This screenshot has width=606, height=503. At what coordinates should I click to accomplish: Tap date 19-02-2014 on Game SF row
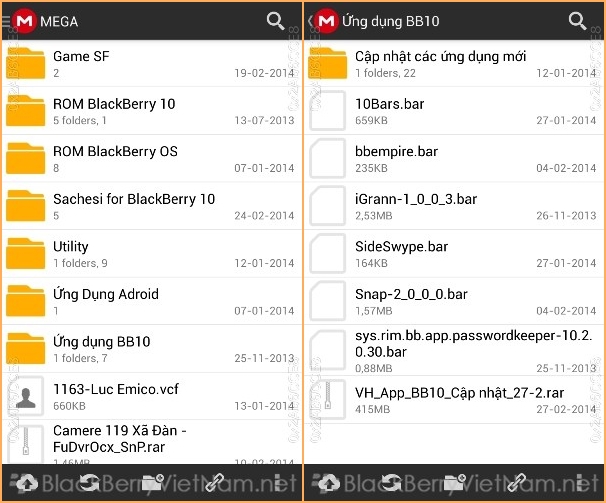tap(264, 73)
